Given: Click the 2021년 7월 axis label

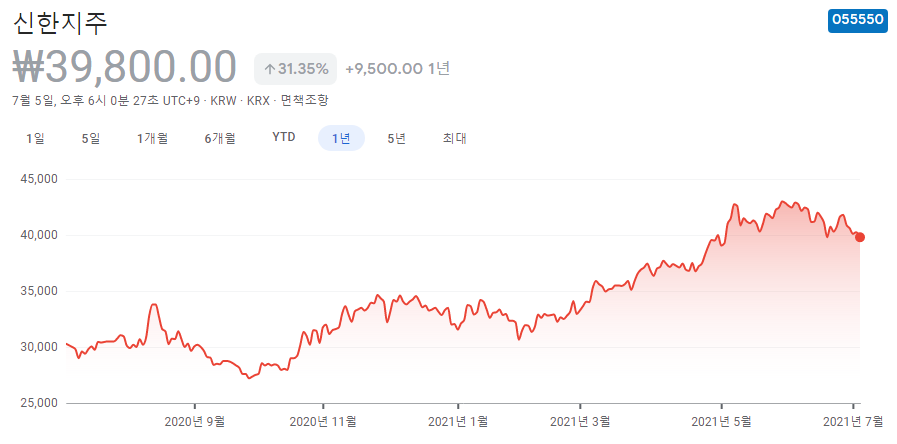Looking at the screenshot, I should point(854,422).
